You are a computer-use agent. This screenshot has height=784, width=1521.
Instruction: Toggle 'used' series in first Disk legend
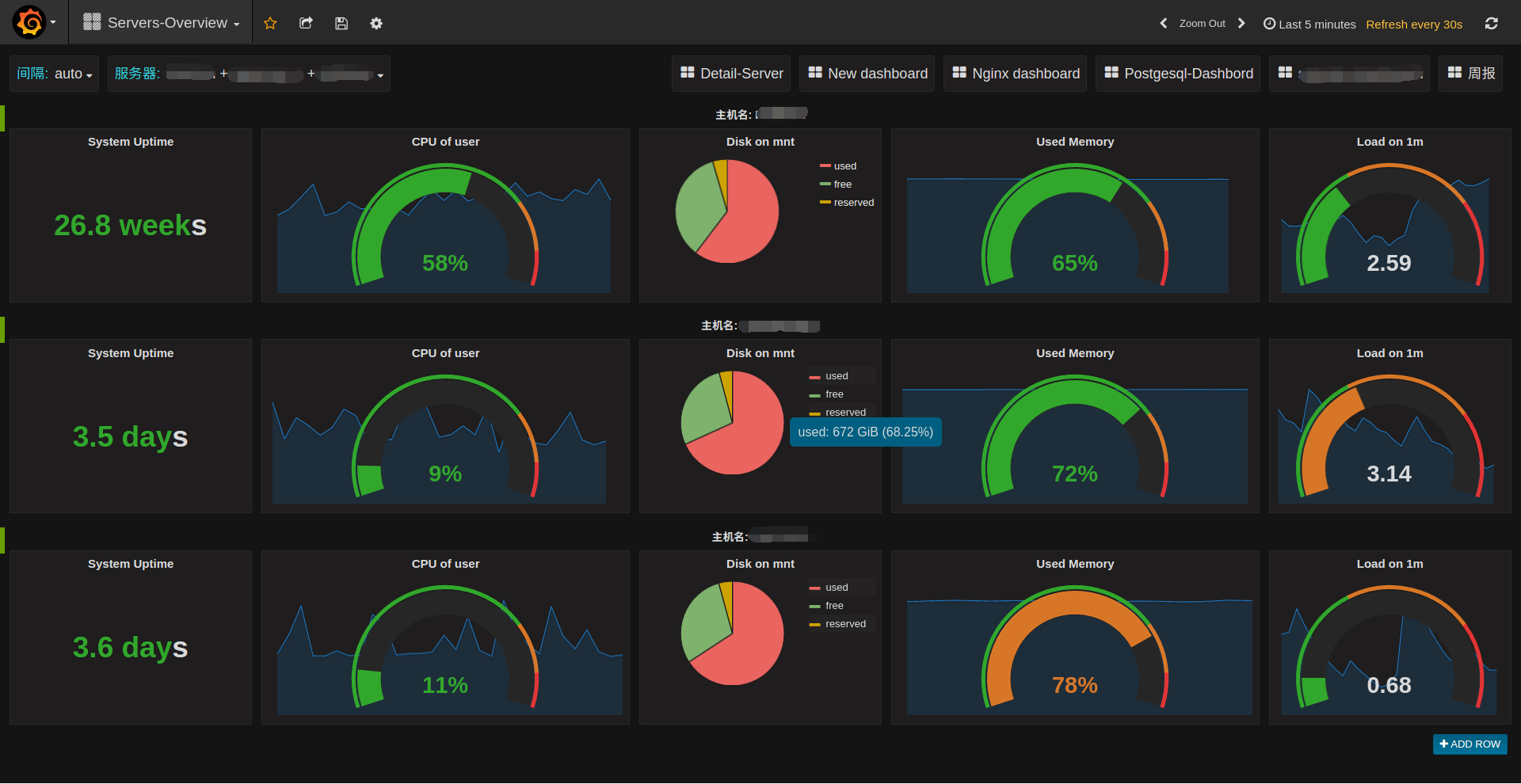tap(844, 166)
